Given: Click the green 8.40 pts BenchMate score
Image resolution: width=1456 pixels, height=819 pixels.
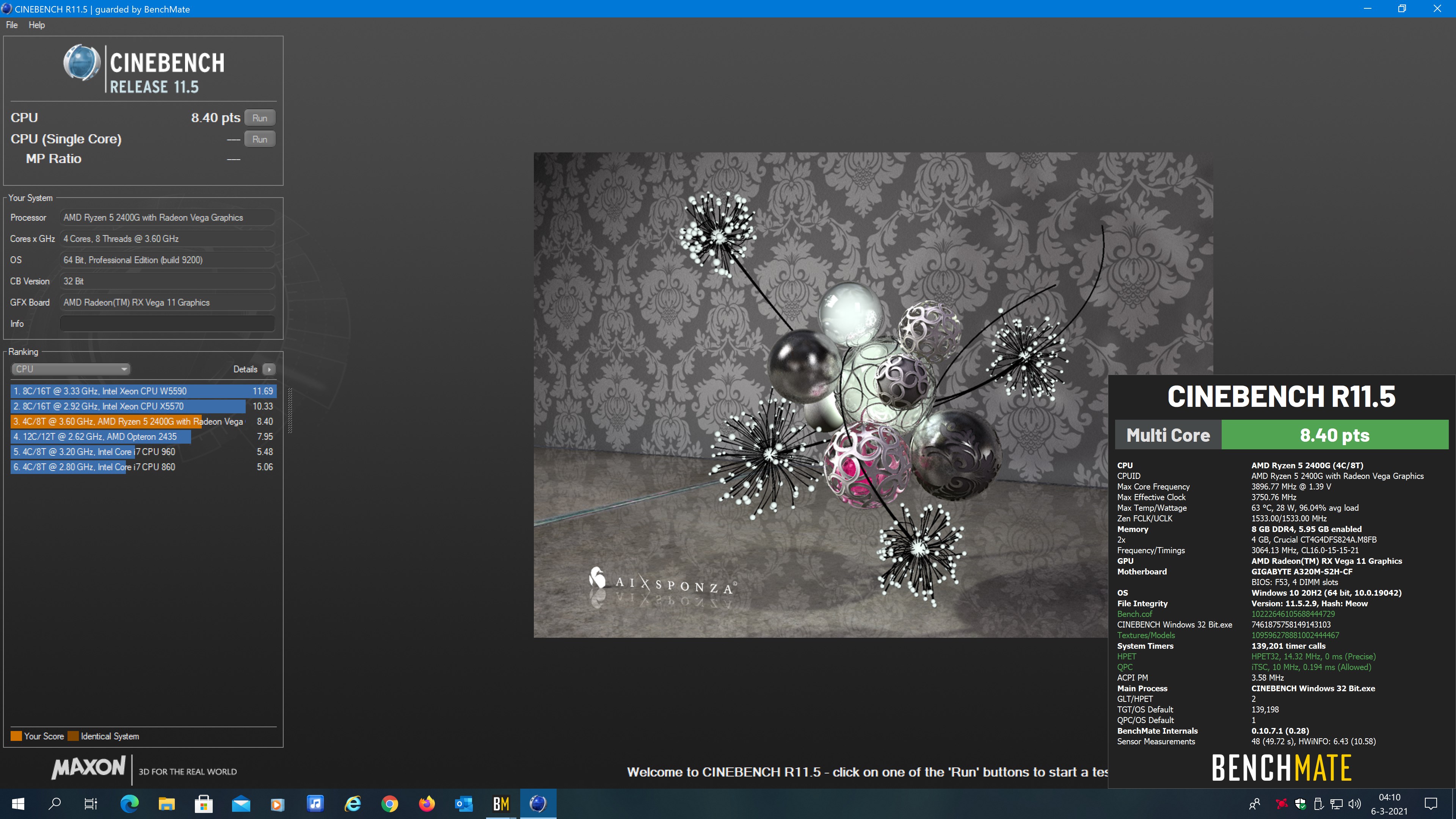Looking at the screenshot, I should (x=1335, y=435).
